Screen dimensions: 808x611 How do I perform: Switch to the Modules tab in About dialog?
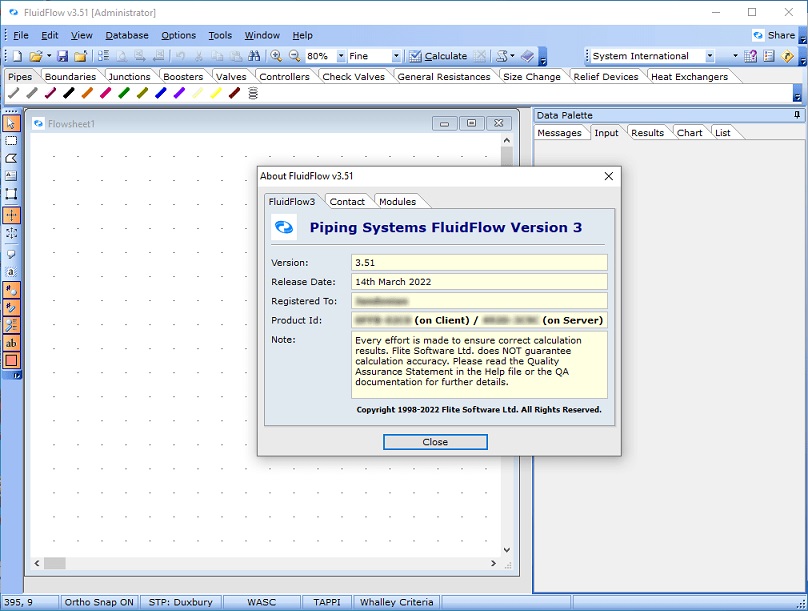click(397, 202)
